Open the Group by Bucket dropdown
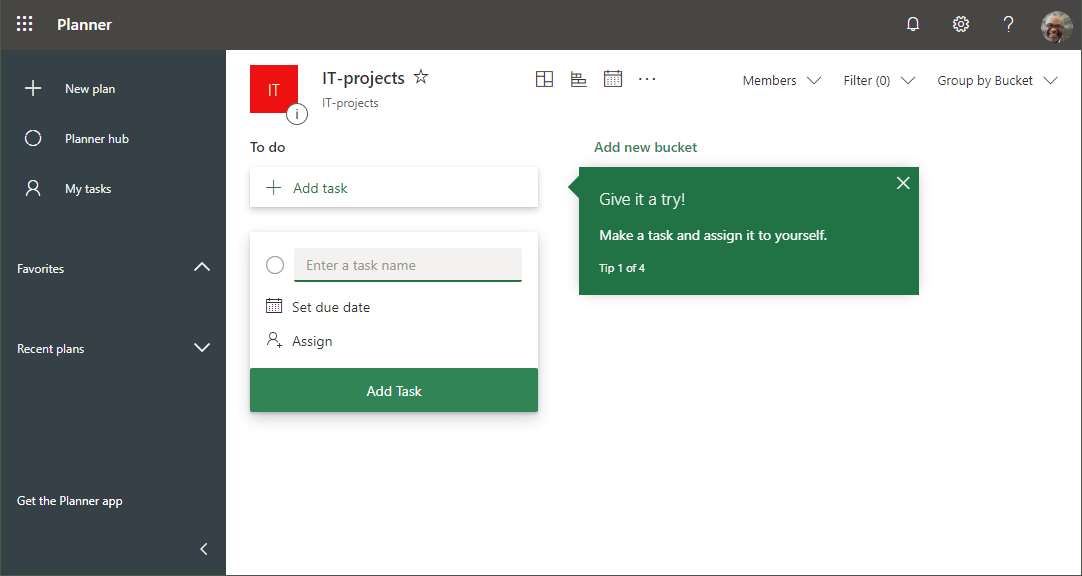This screenshot has height=576, width=1082. 996,81
